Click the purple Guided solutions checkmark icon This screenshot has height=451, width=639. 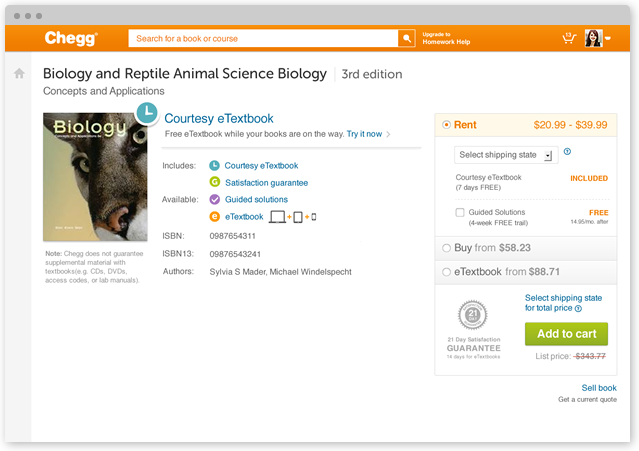214,199
